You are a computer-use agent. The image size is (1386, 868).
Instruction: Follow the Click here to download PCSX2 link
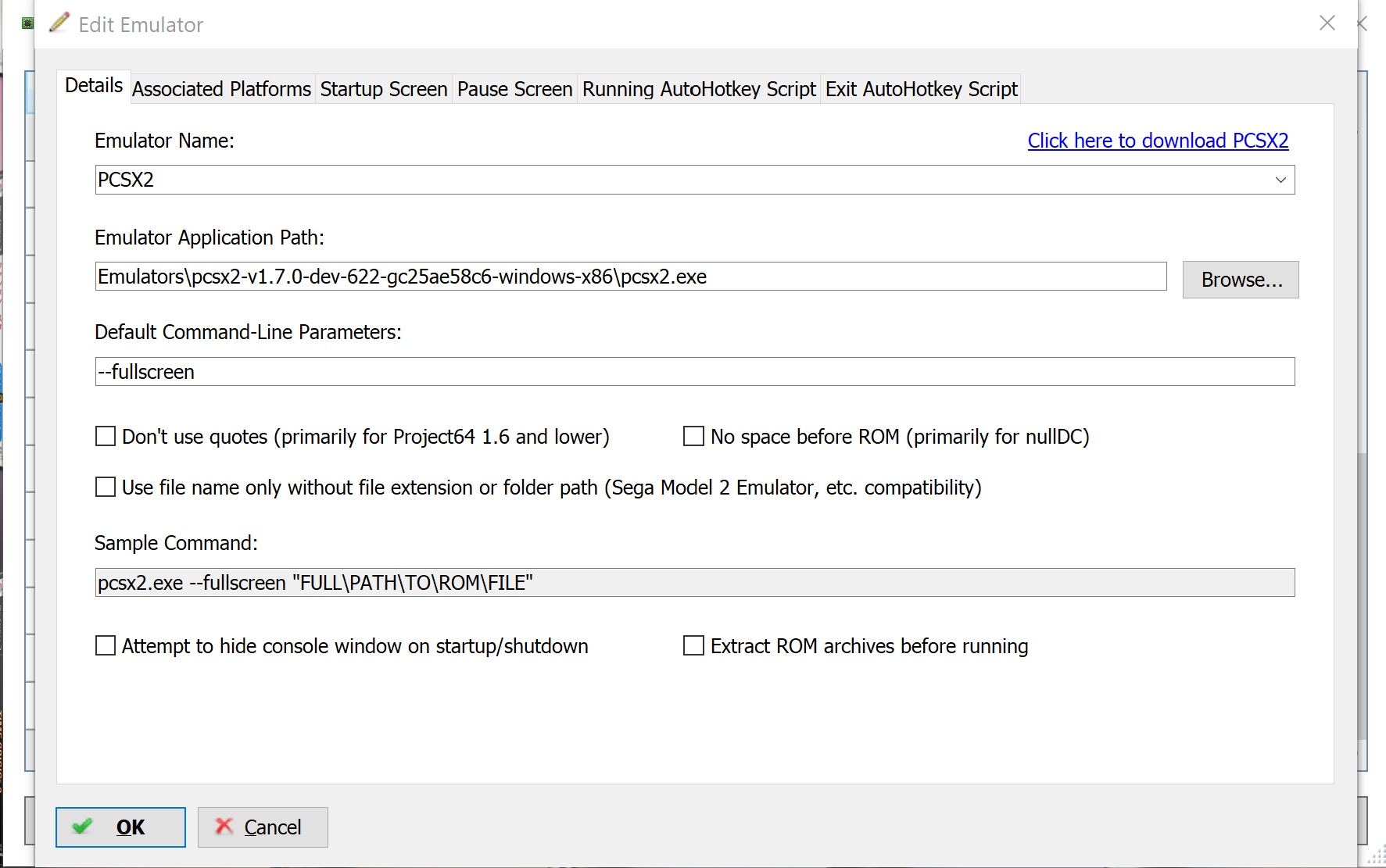(x=1158, y=141)
